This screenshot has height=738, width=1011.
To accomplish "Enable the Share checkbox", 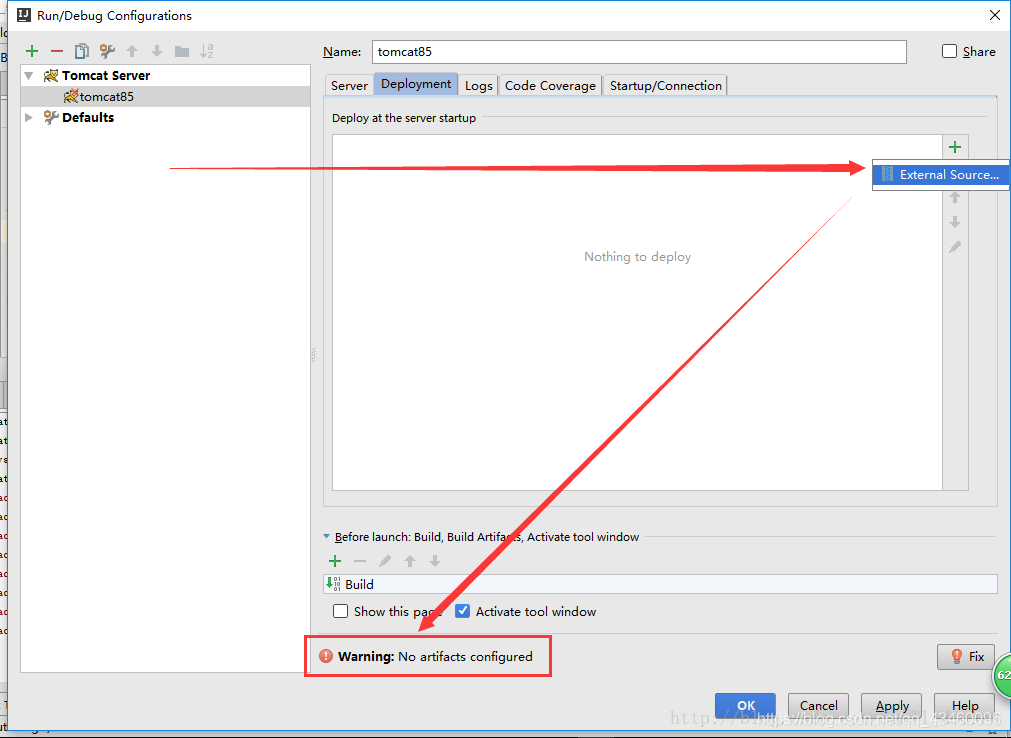I will (949, 51).
